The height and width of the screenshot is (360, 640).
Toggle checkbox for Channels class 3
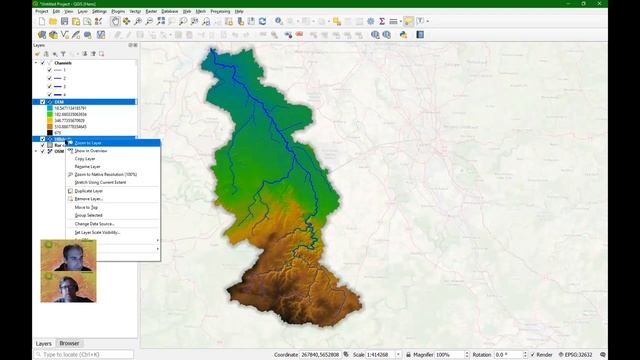click(49, 87)
